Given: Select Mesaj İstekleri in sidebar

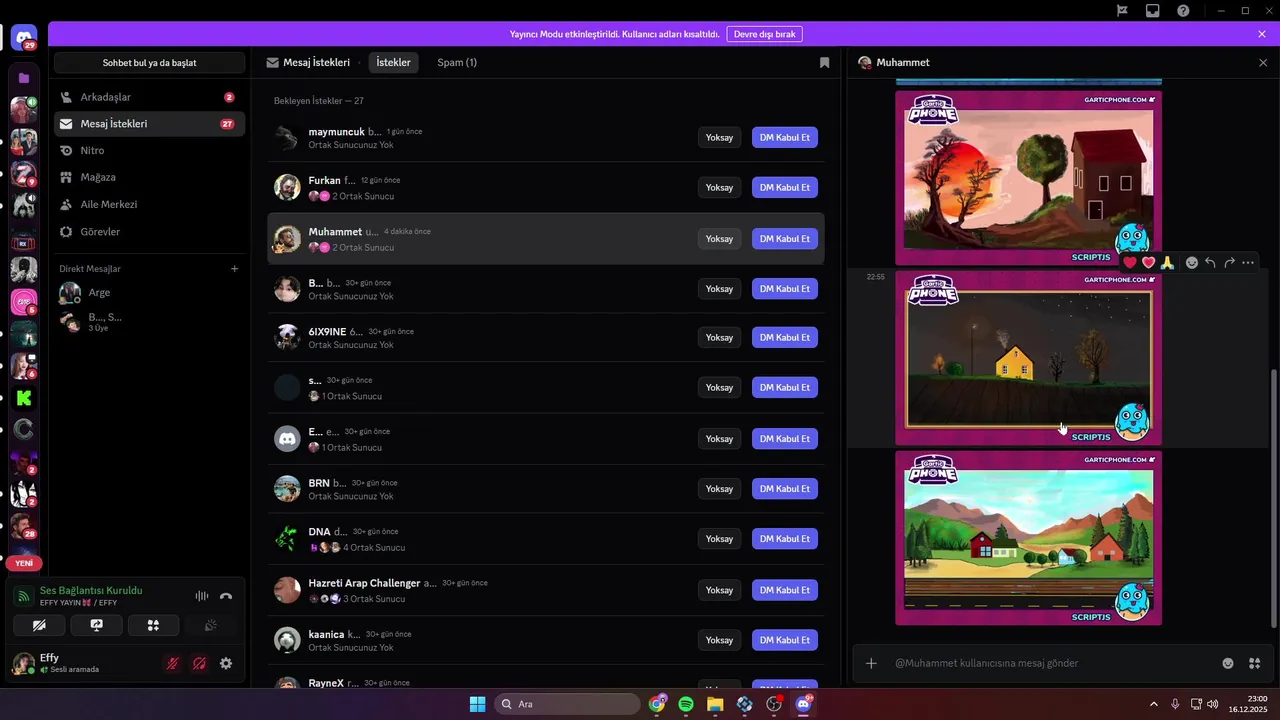Looking at the screenshot, I should coord(149,124).
